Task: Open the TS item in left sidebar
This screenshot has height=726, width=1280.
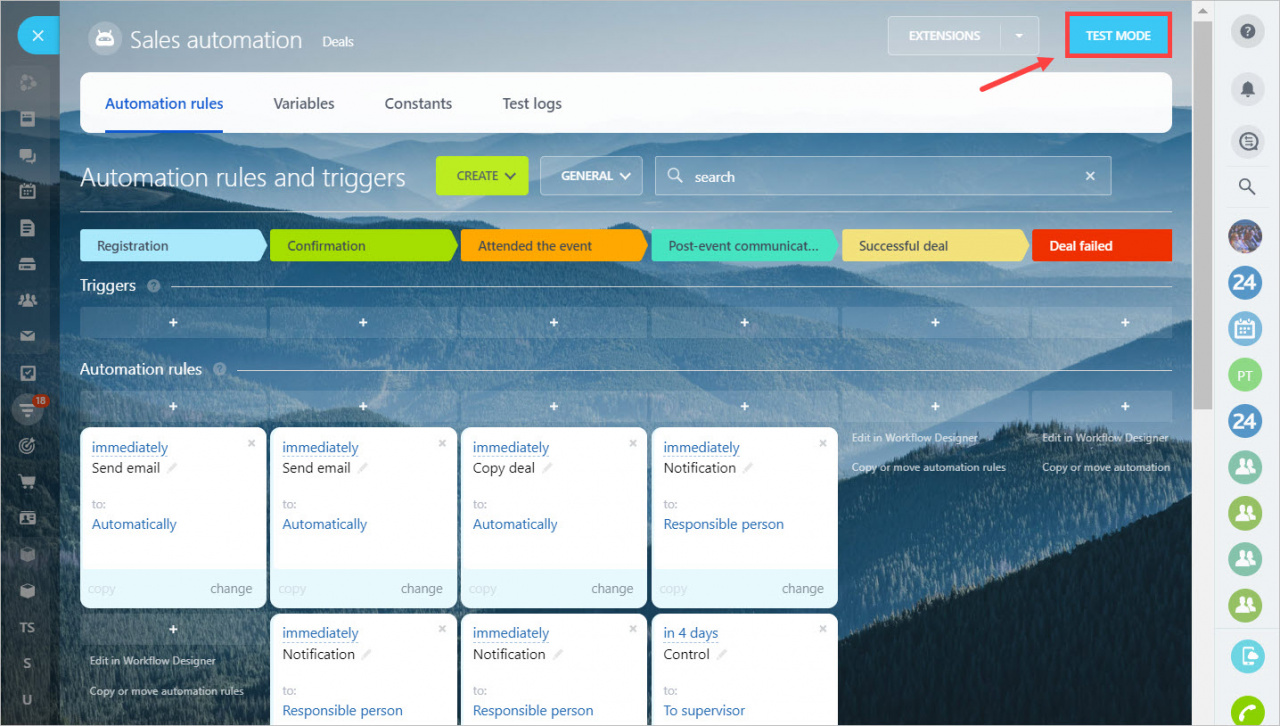Action: pos(27,627)
